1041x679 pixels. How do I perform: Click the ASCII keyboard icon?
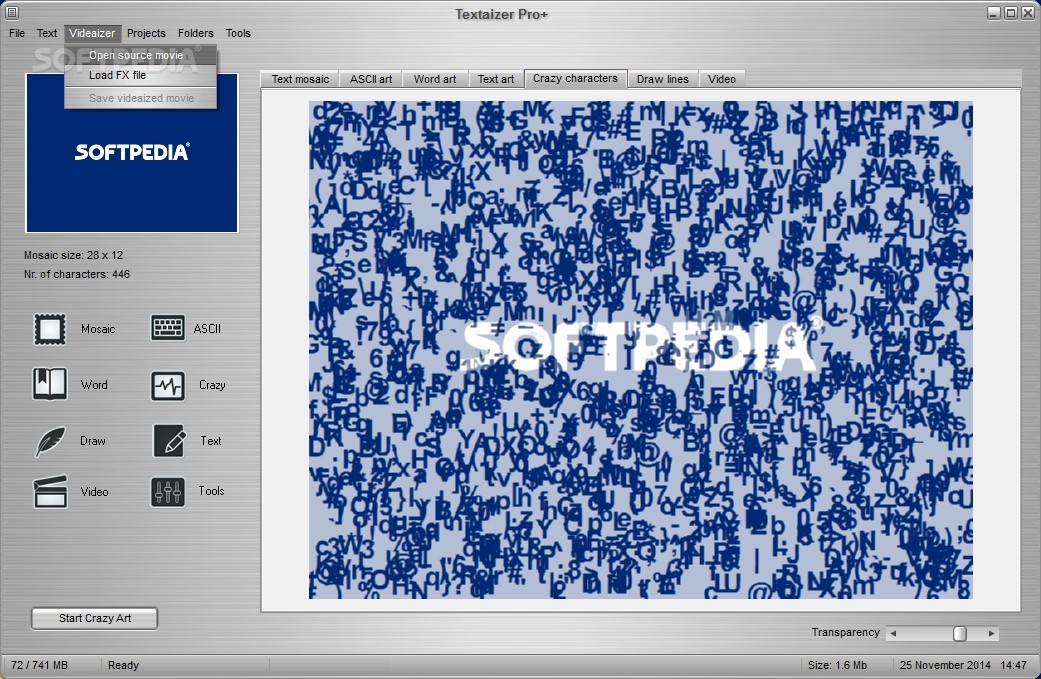click(x=168, y=328)
